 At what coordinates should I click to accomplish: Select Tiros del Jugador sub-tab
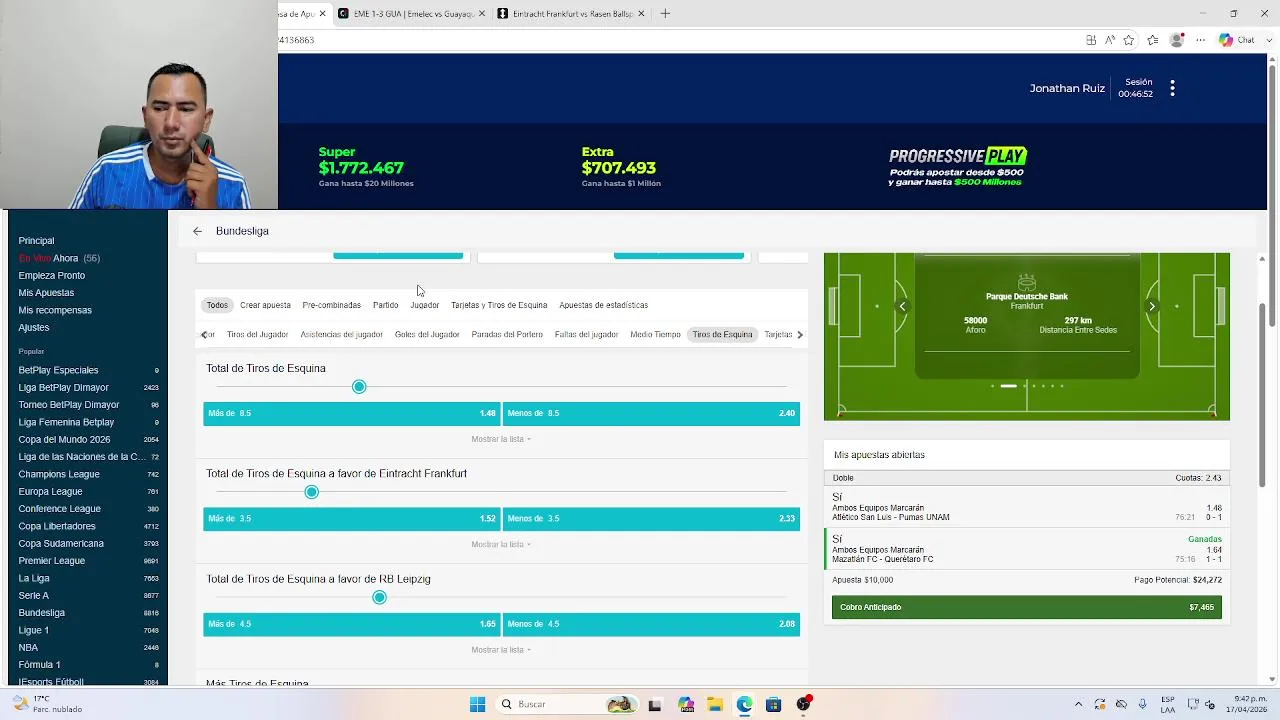[257, 335]
